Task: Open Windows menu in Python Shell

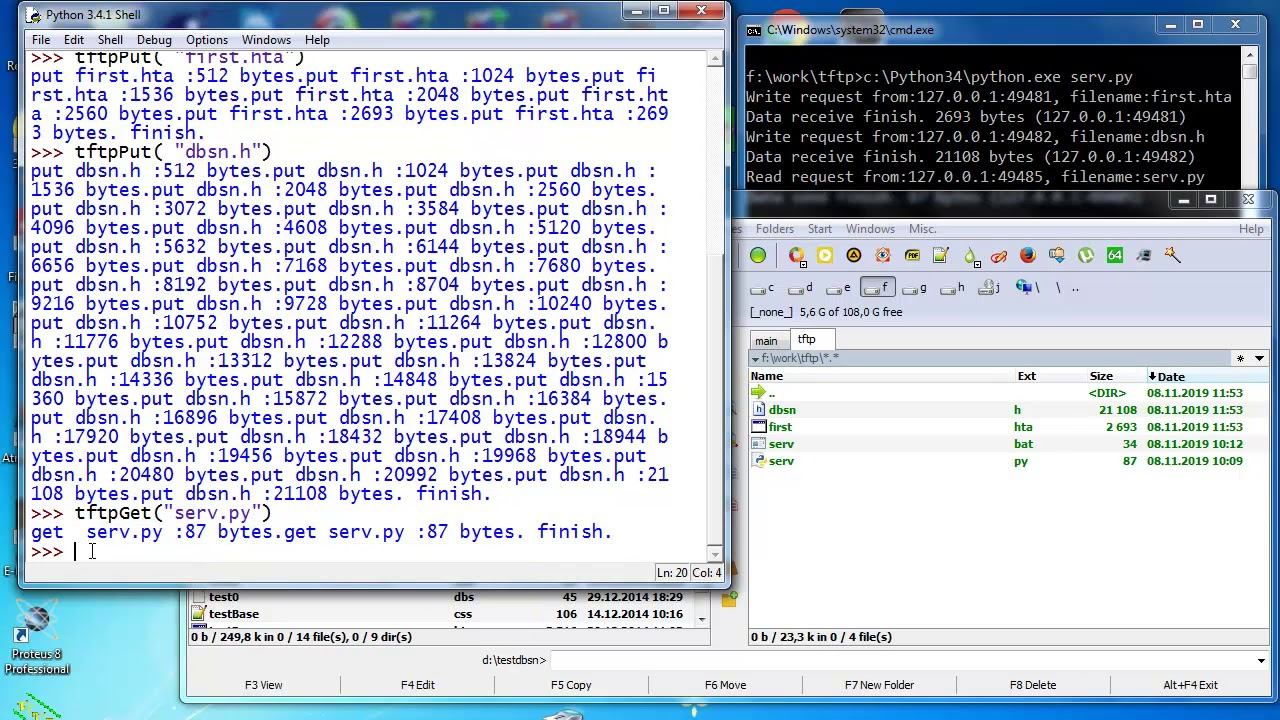Action: point(266,40)
